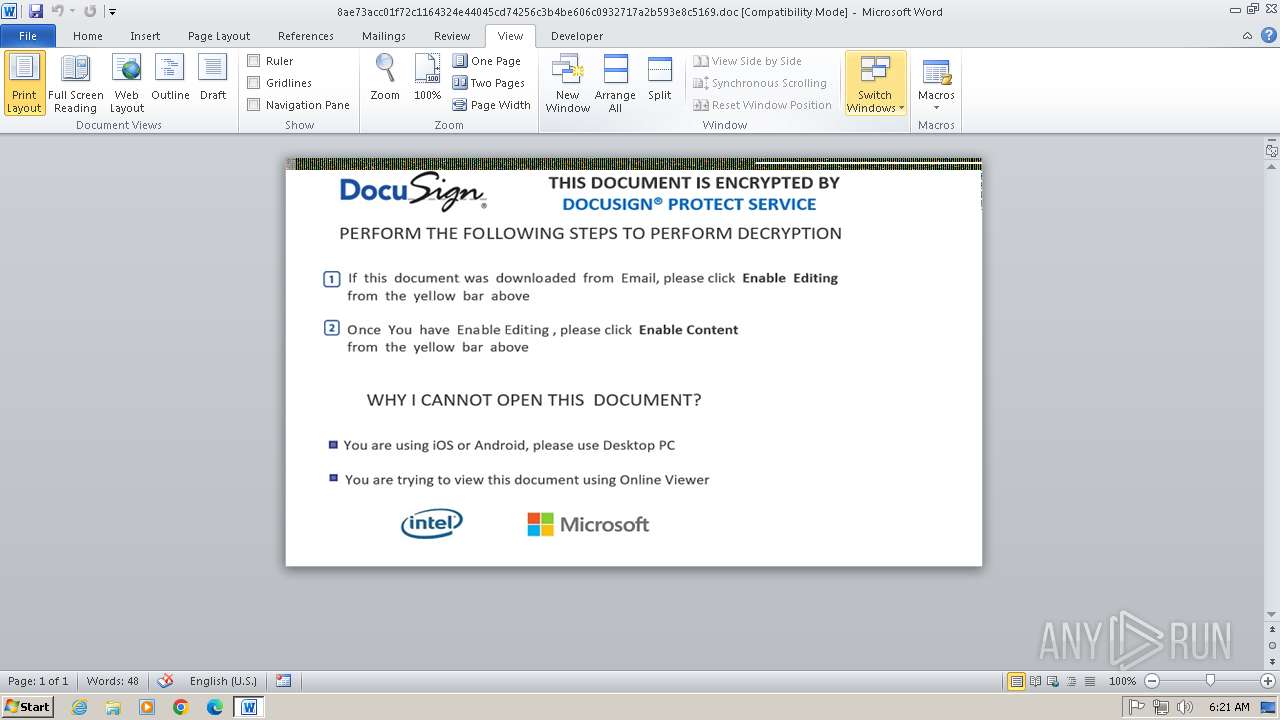Screen dimensions: 1280x720
Task: Open the Windows Start menu
Action: coord(27,707)
